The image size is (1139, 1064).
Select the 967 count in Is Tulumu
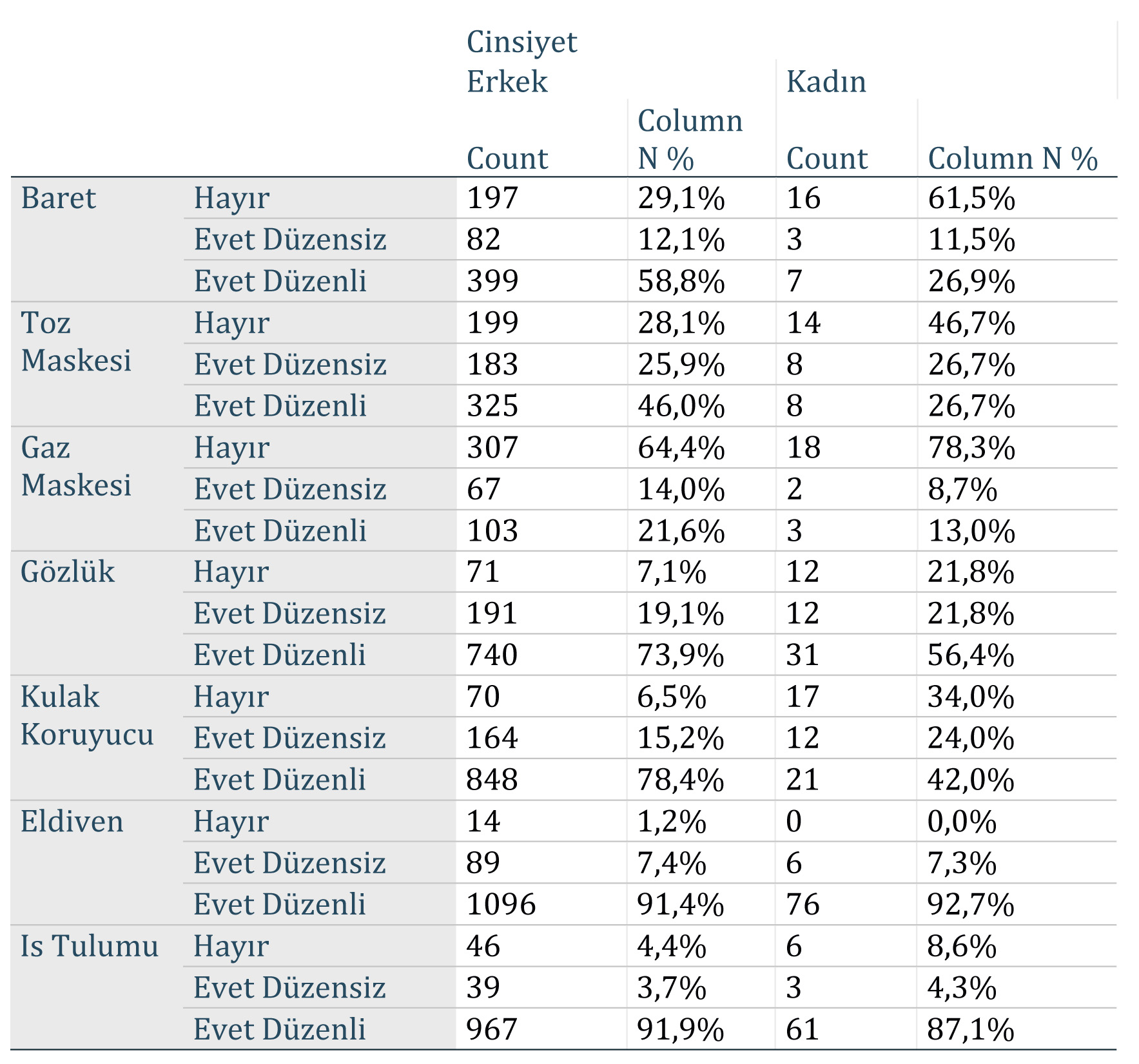(492, 1029)
